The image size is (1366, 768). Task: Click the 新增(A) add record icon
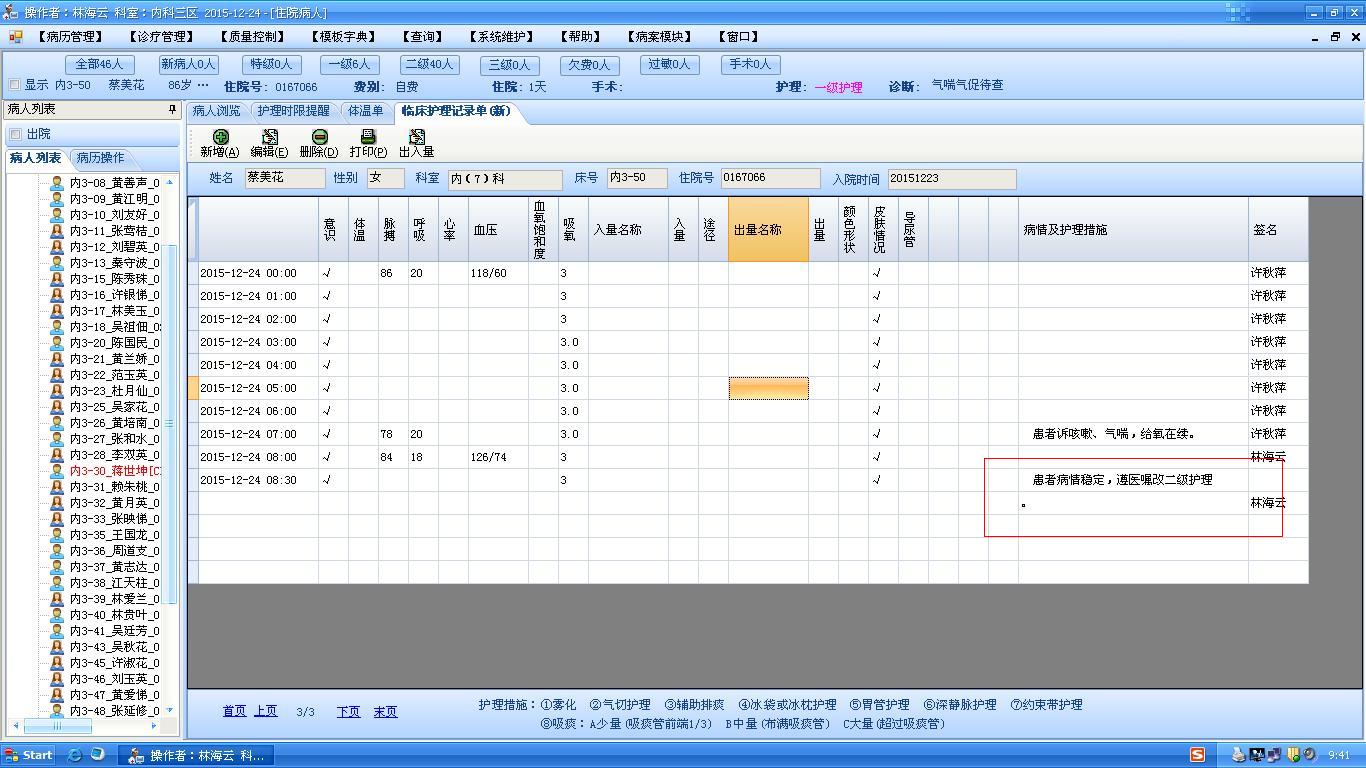220,137
